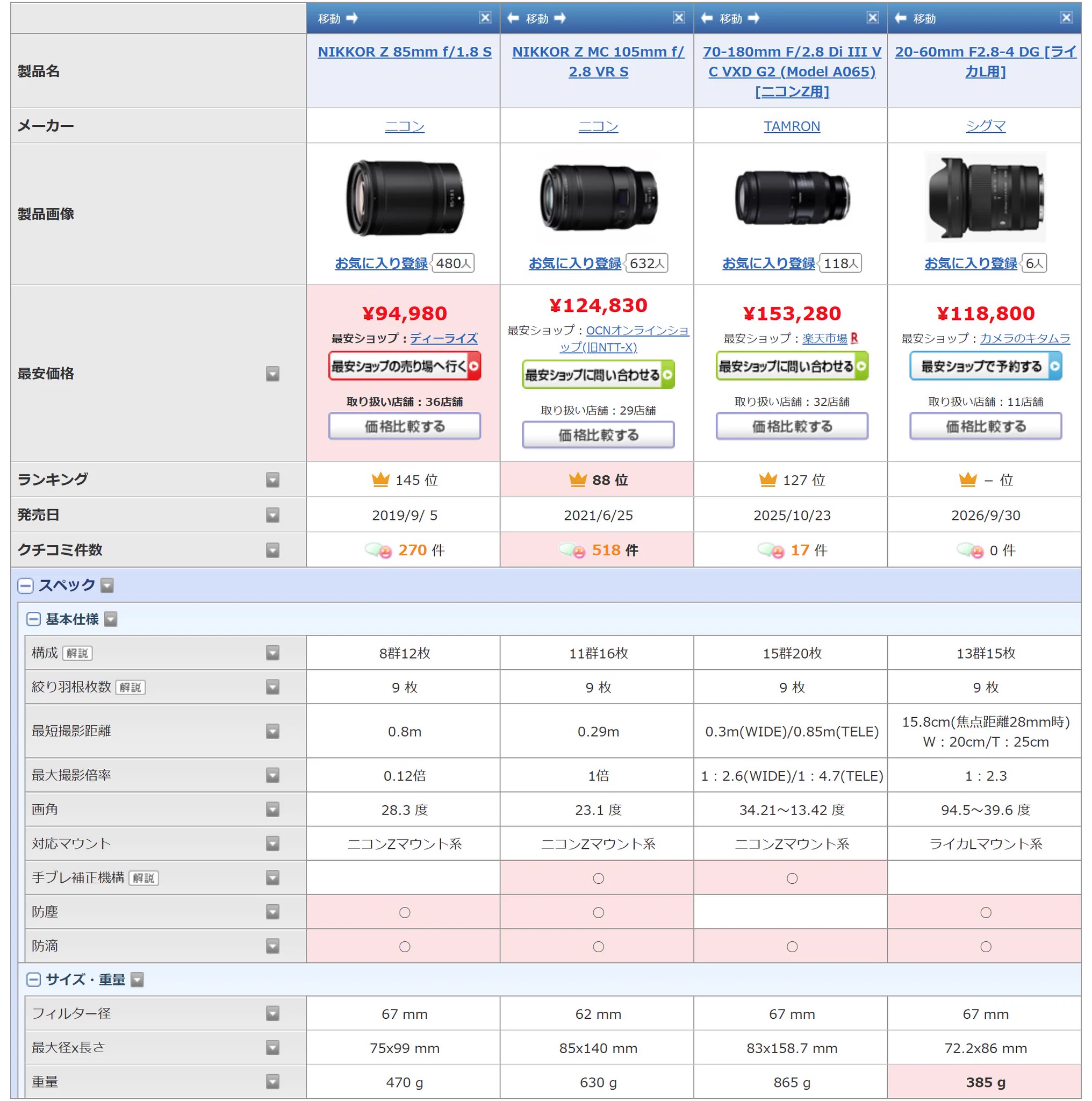The width and height of the screenshot is (1092, 1101).
Task: Open dropdown arrow beside サイズ・重量 heading
Action: pos(137,979)
